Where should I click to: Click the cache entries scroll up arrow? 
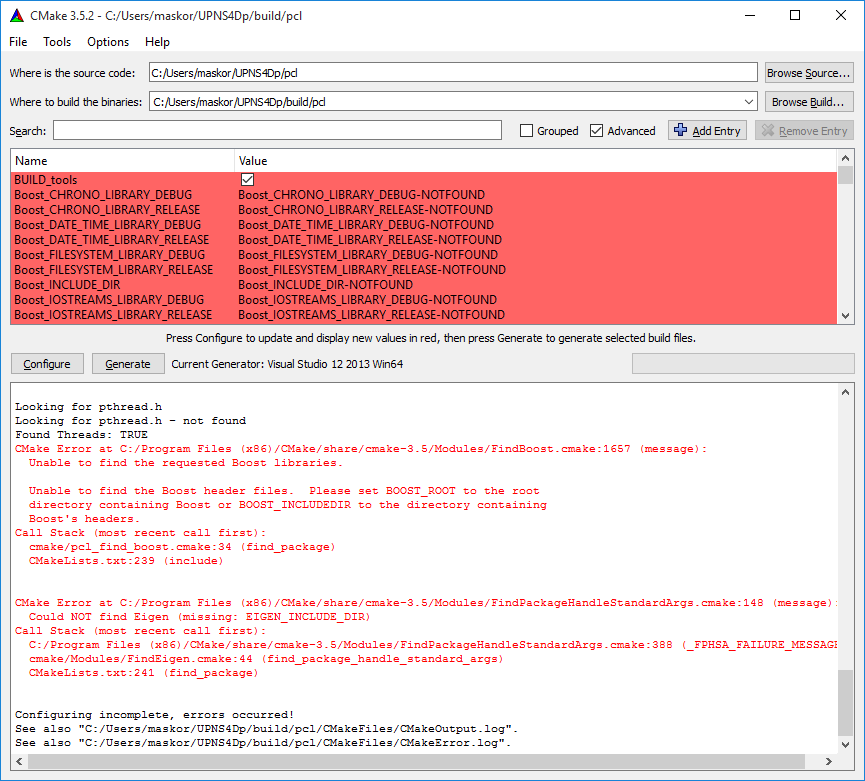[846, 158]
